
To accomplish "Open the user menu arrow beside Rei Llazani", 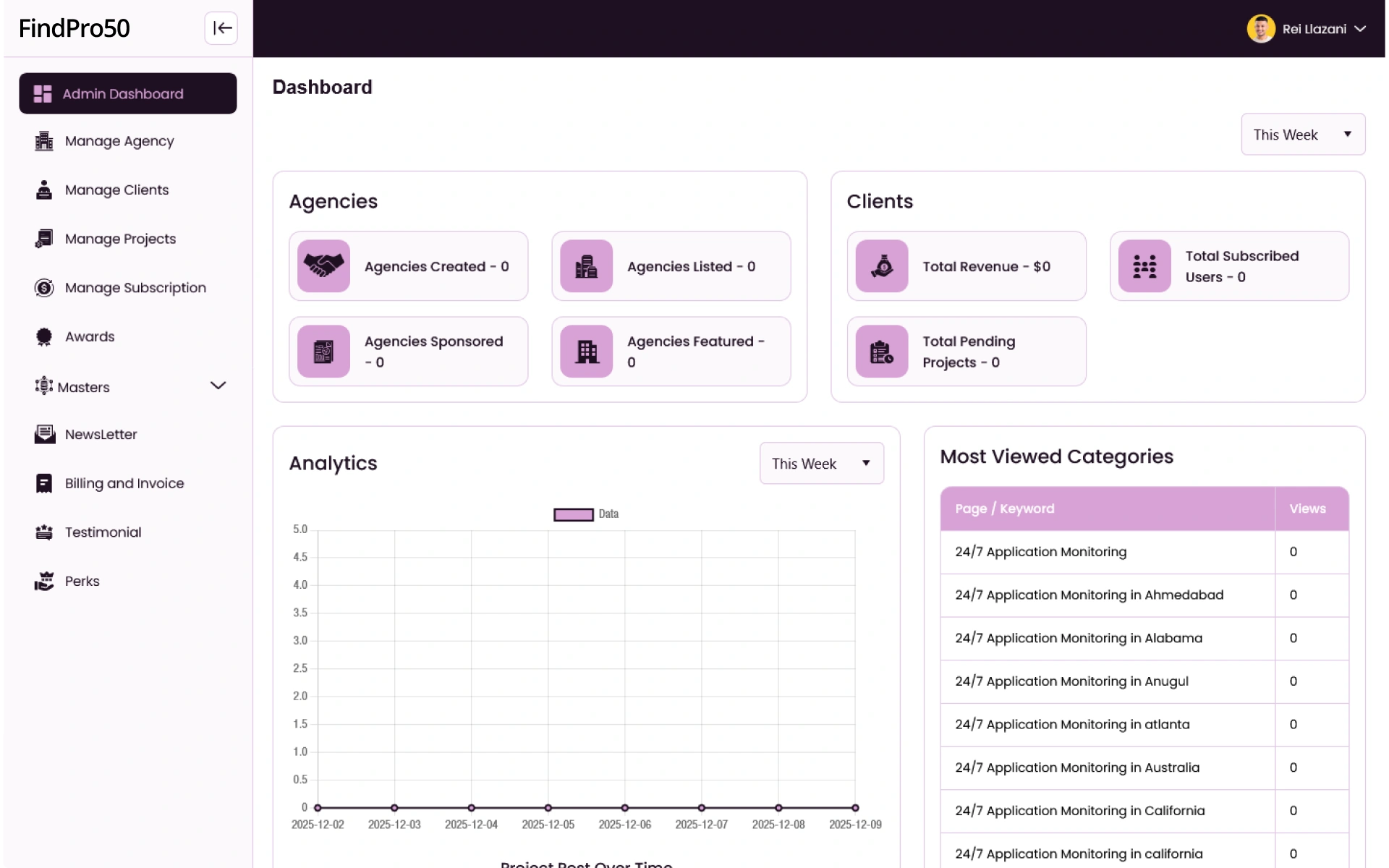I will point(1360,29).
